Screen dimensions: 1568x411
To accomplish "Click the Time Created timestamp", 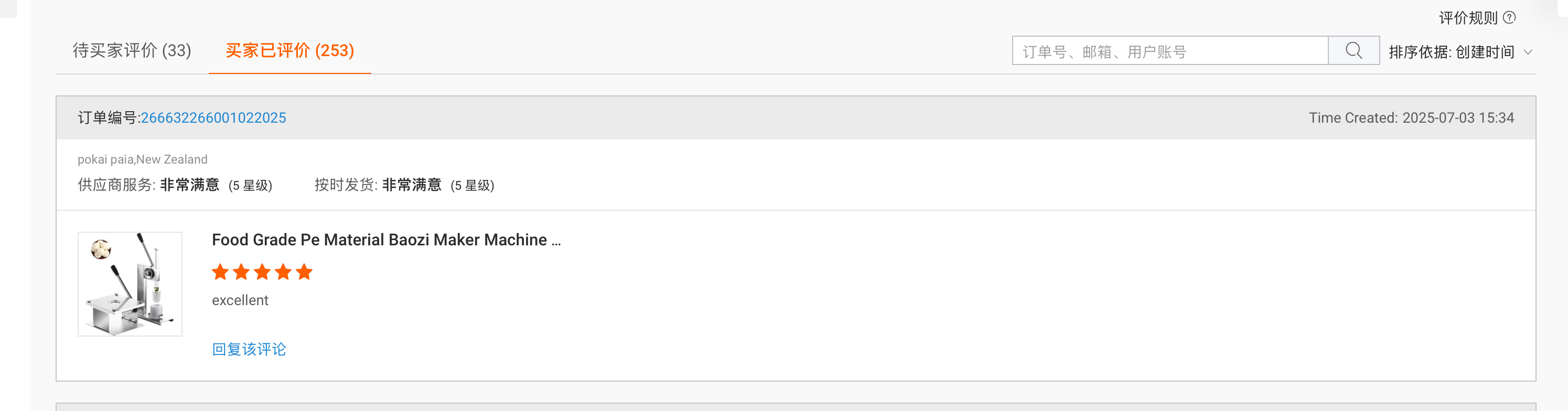I will pyautogui.click(x=1411, y=117).
